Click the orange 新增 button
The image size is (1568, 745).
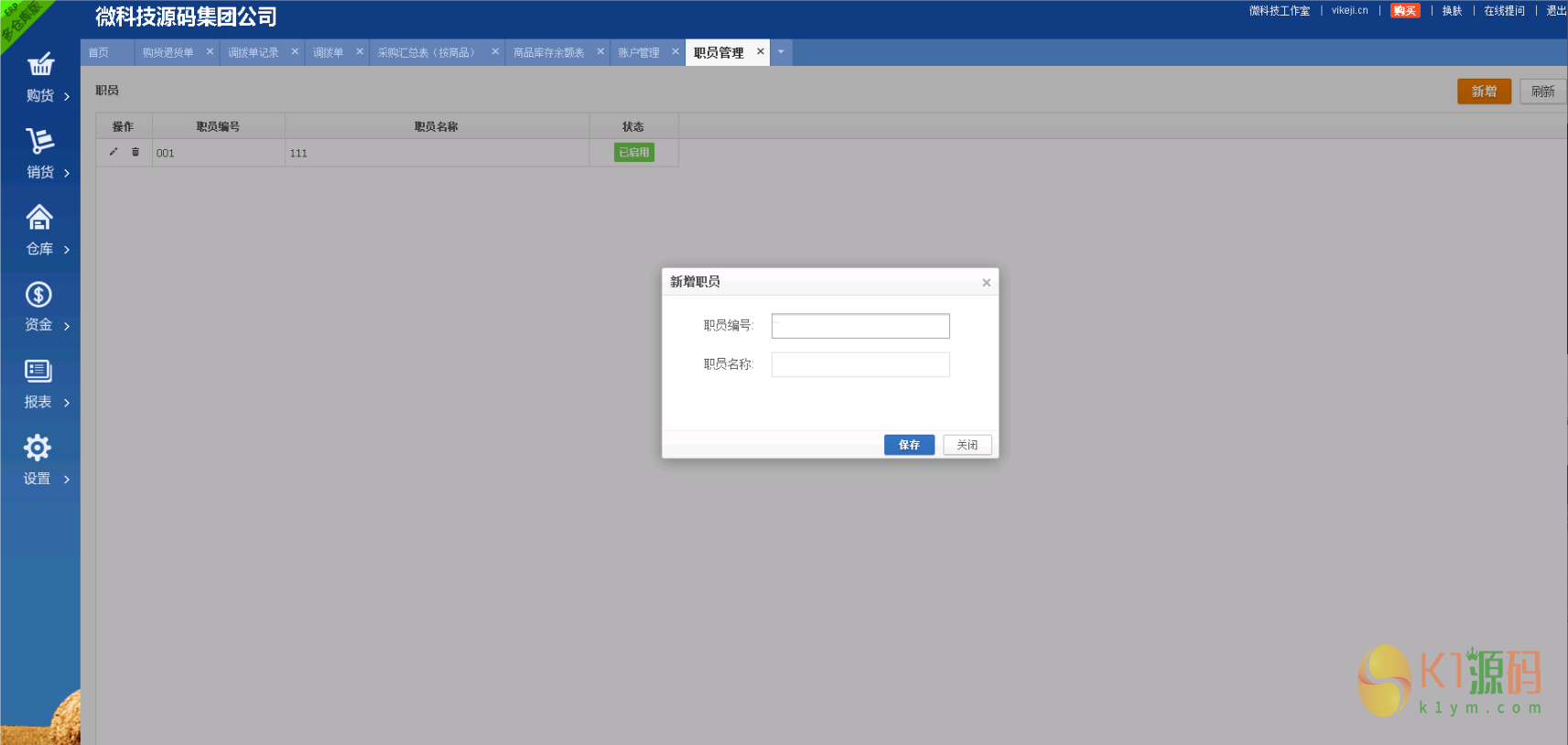1484,92
